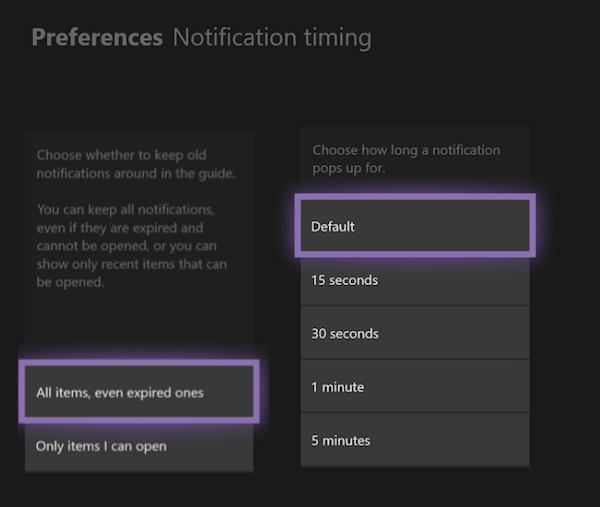The image size is (600, 507).
Task: Set popup time to one minute
Action: coord(414,387)
